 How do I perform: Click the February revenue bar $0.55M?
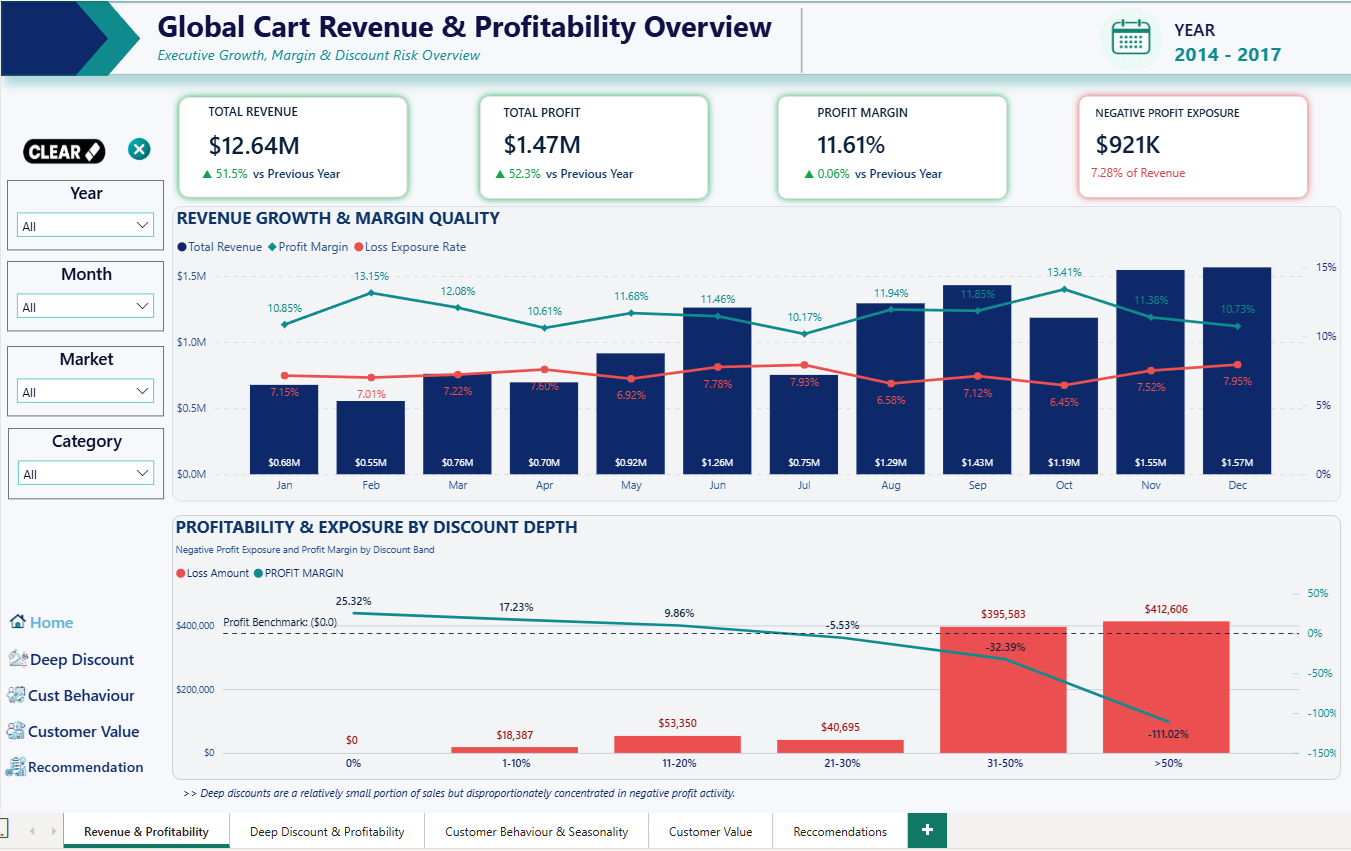click(370, 437)
